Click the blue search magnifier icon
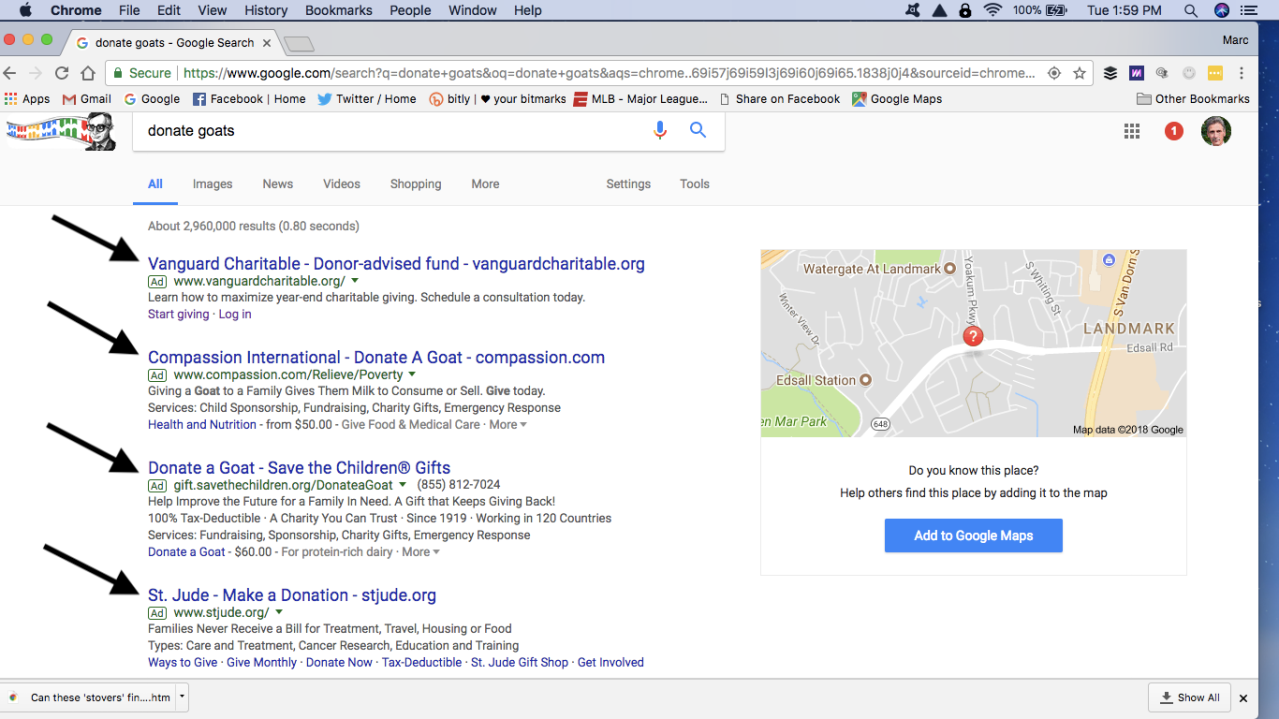The image size is (1279, 719). click(x=698, y=131)
